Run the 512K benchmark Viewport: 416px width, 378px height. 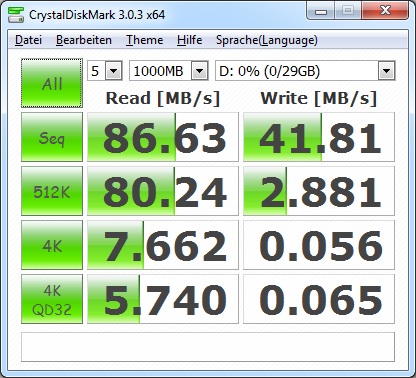52,191
